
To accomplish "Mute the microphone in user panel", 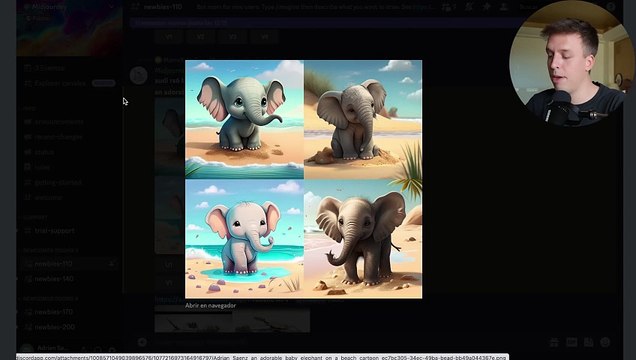I will pos(84,349).
